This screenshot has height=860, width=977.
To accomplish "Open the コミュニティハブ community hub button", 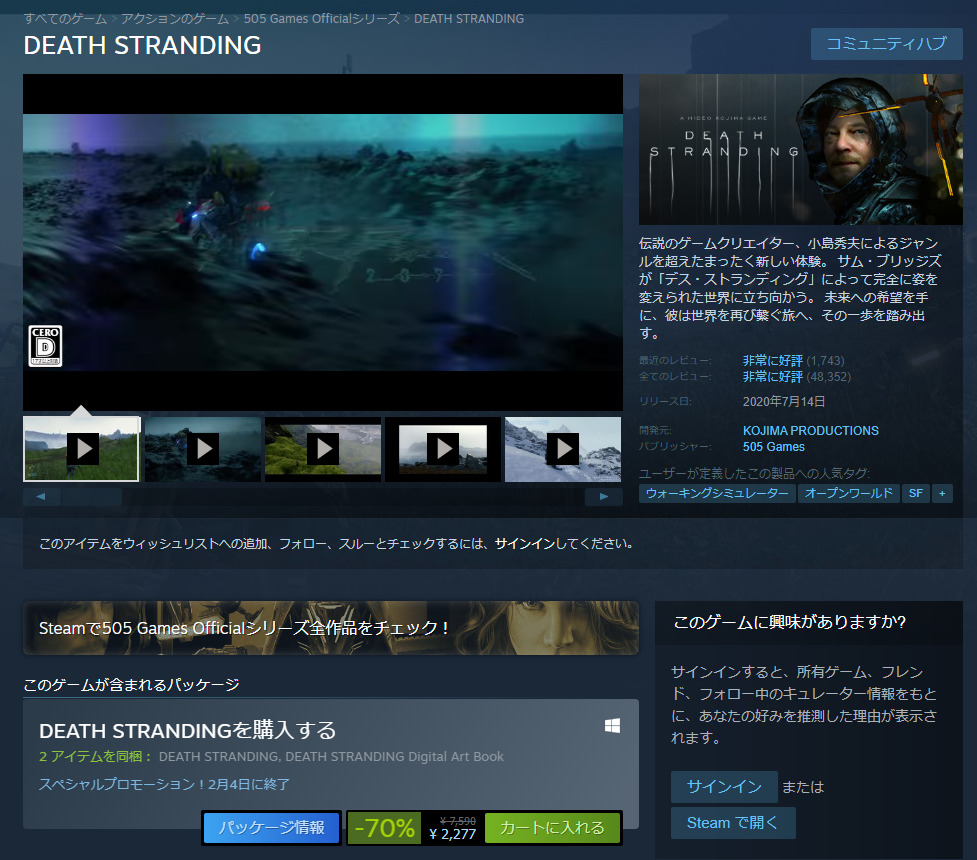I will click(886, 44).
